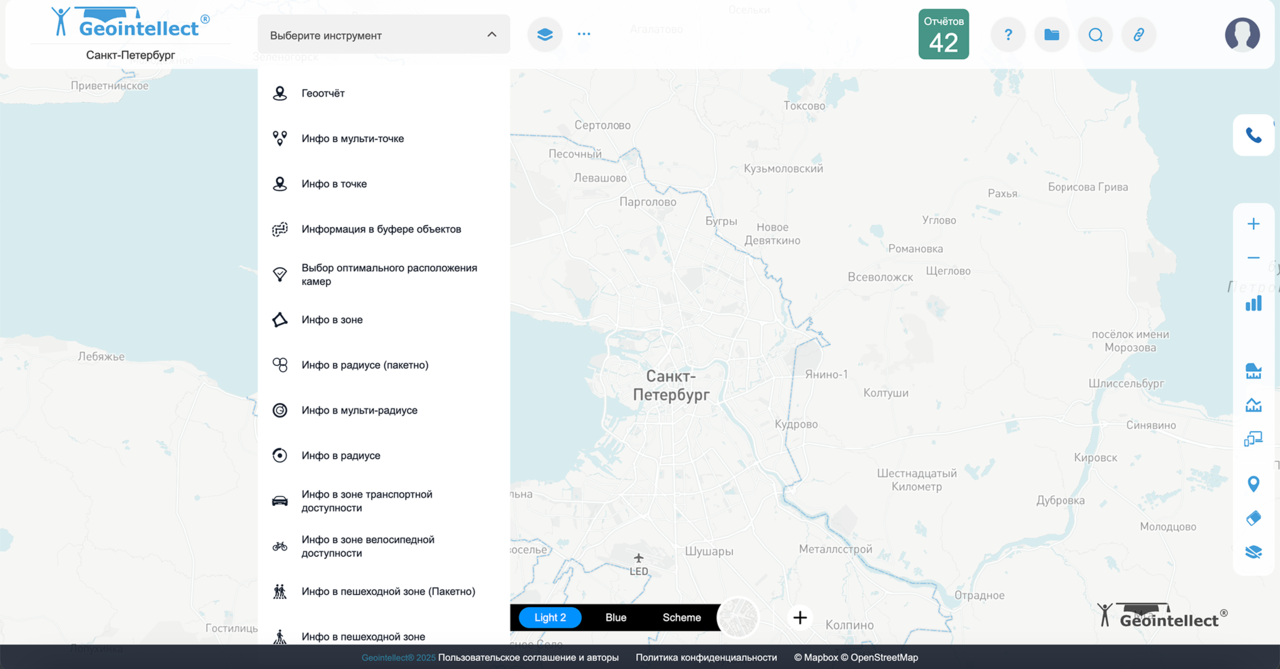This screenshot has width=1280, height=669.
Task: Open the folder icon in header
Action: [x=1051, y=35]
